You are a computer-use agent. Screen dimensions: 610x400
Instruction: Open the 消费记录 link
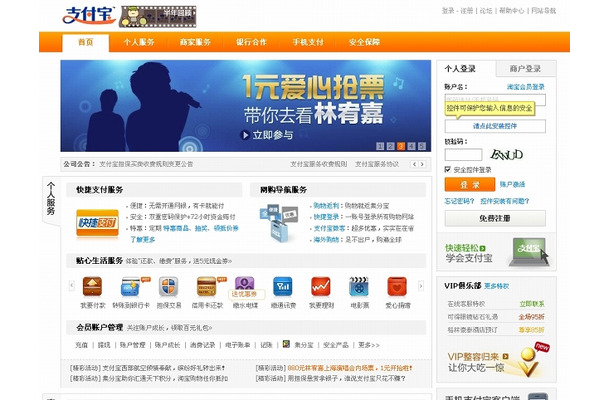click(x=202, y=345)
